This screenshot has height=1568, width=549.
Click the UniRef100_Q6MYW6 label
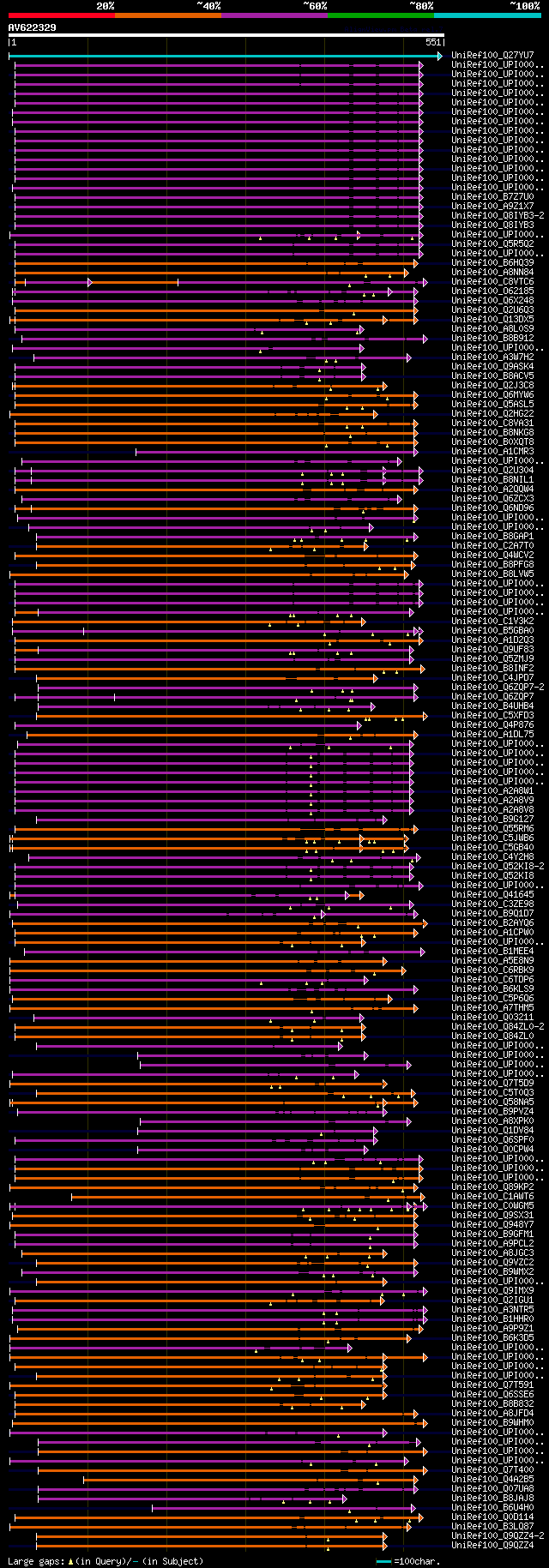click(x=492, y=394)
